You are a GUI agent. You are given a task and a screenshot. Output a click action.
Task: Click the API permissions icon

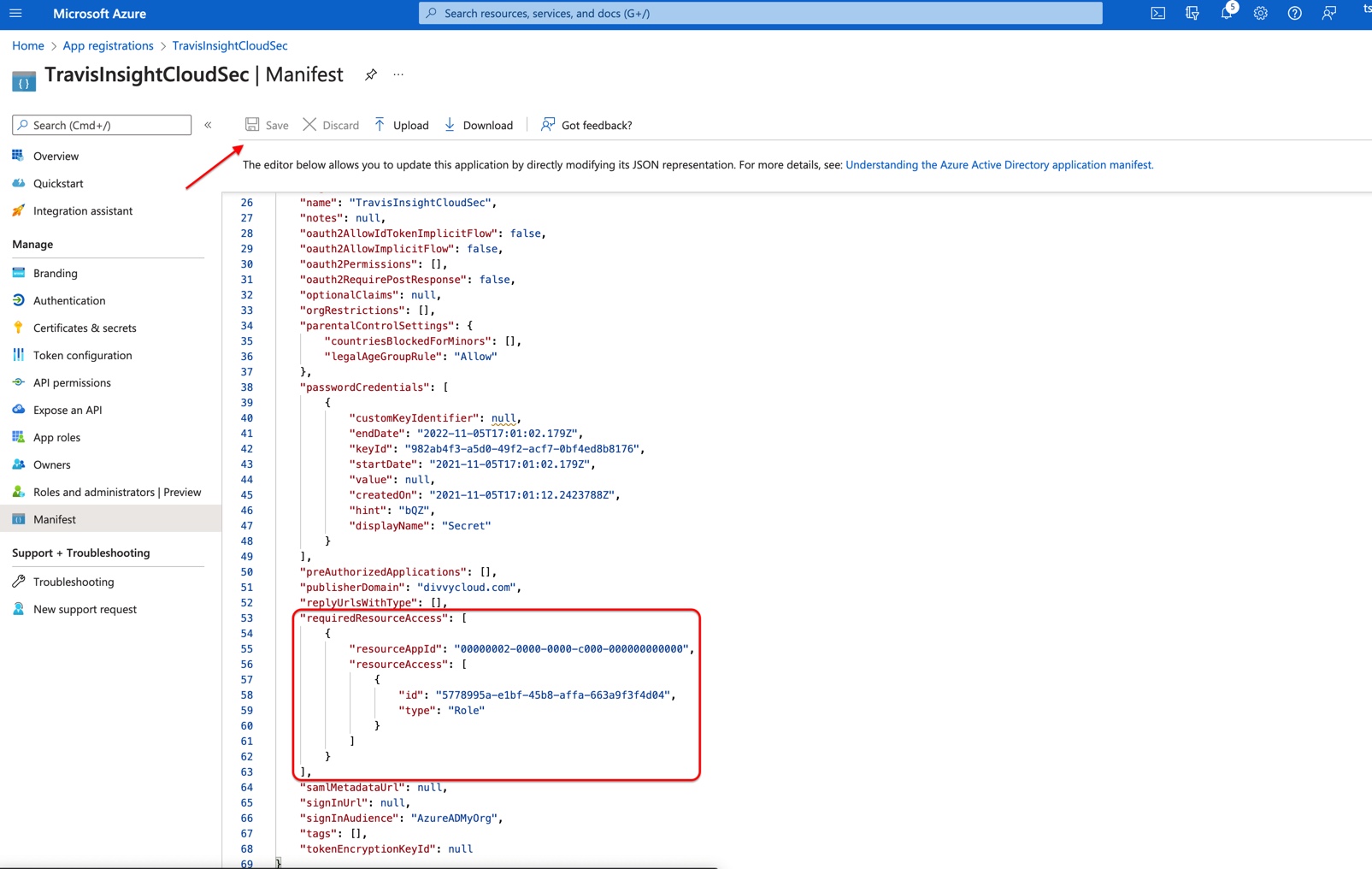[18, 382]
